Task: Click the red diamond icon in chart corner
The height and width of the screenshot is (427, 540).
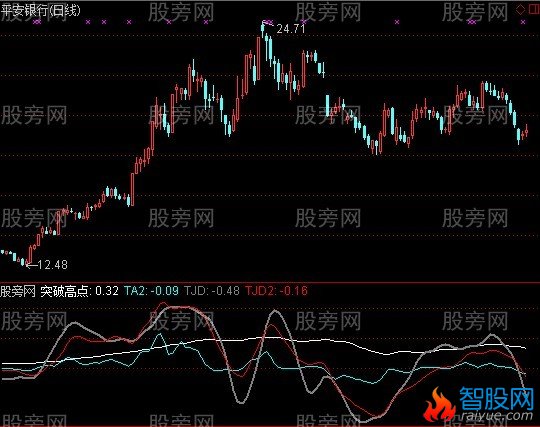Action: [x=520, y=9]
